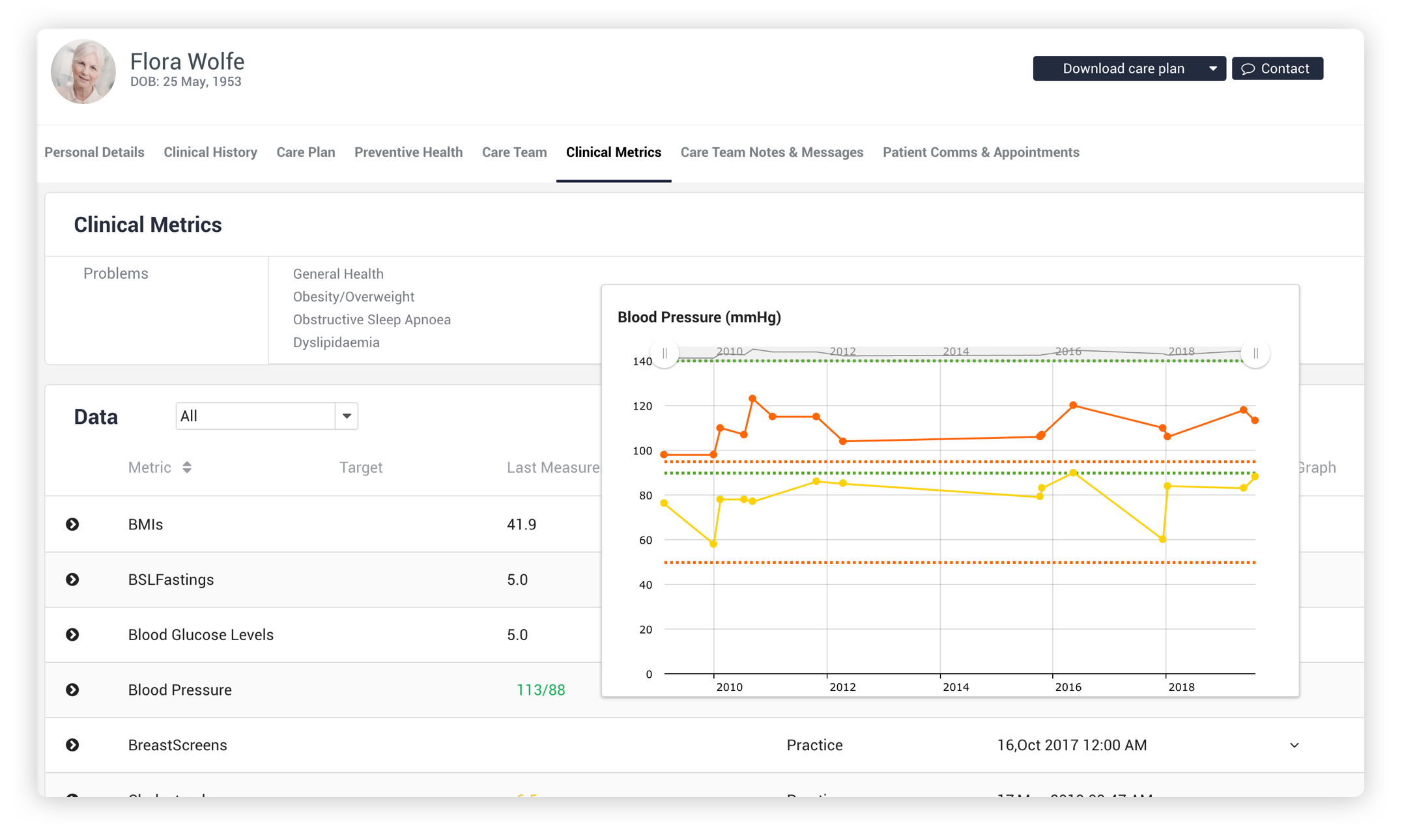Open the Download care plan dropdown arrow
The image size is (1402, 840).
[x=1212, y=68]
